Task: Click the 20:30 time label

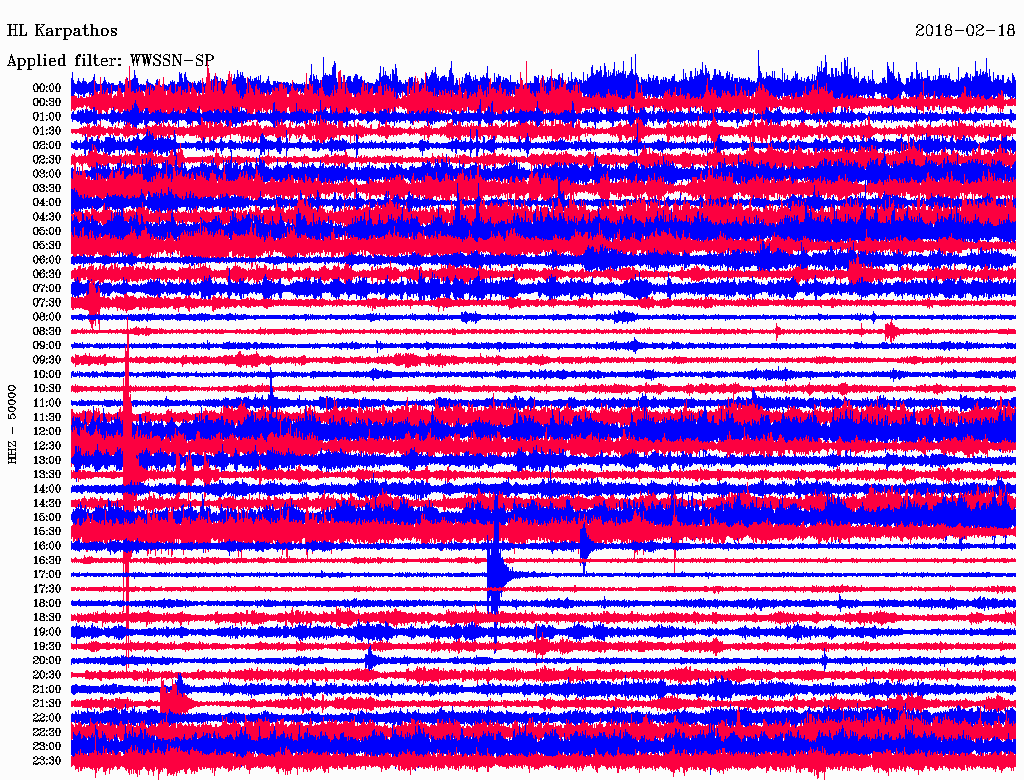Action: [47, 675]
